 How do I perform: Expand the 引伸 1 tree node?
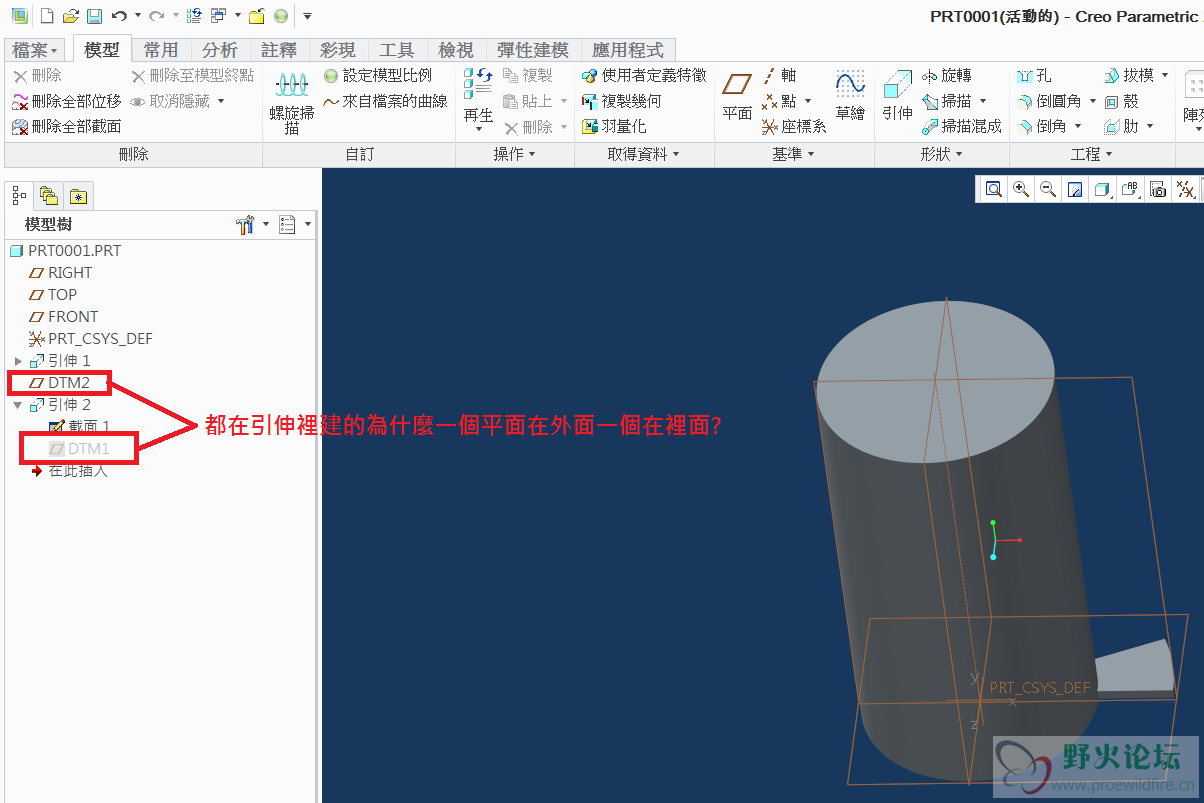click(18, 361)
